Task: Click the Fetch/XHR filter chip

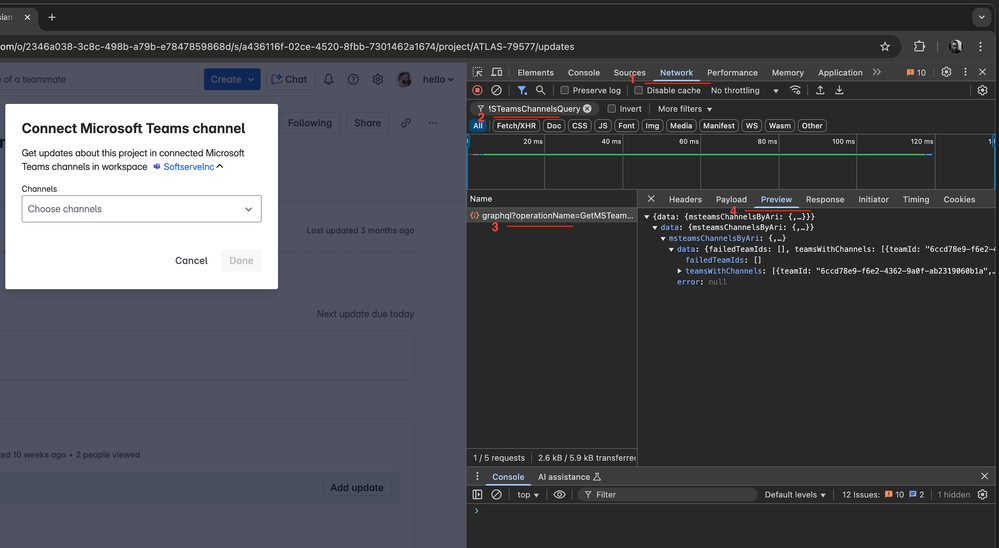Action: click(x=515, y=126)
